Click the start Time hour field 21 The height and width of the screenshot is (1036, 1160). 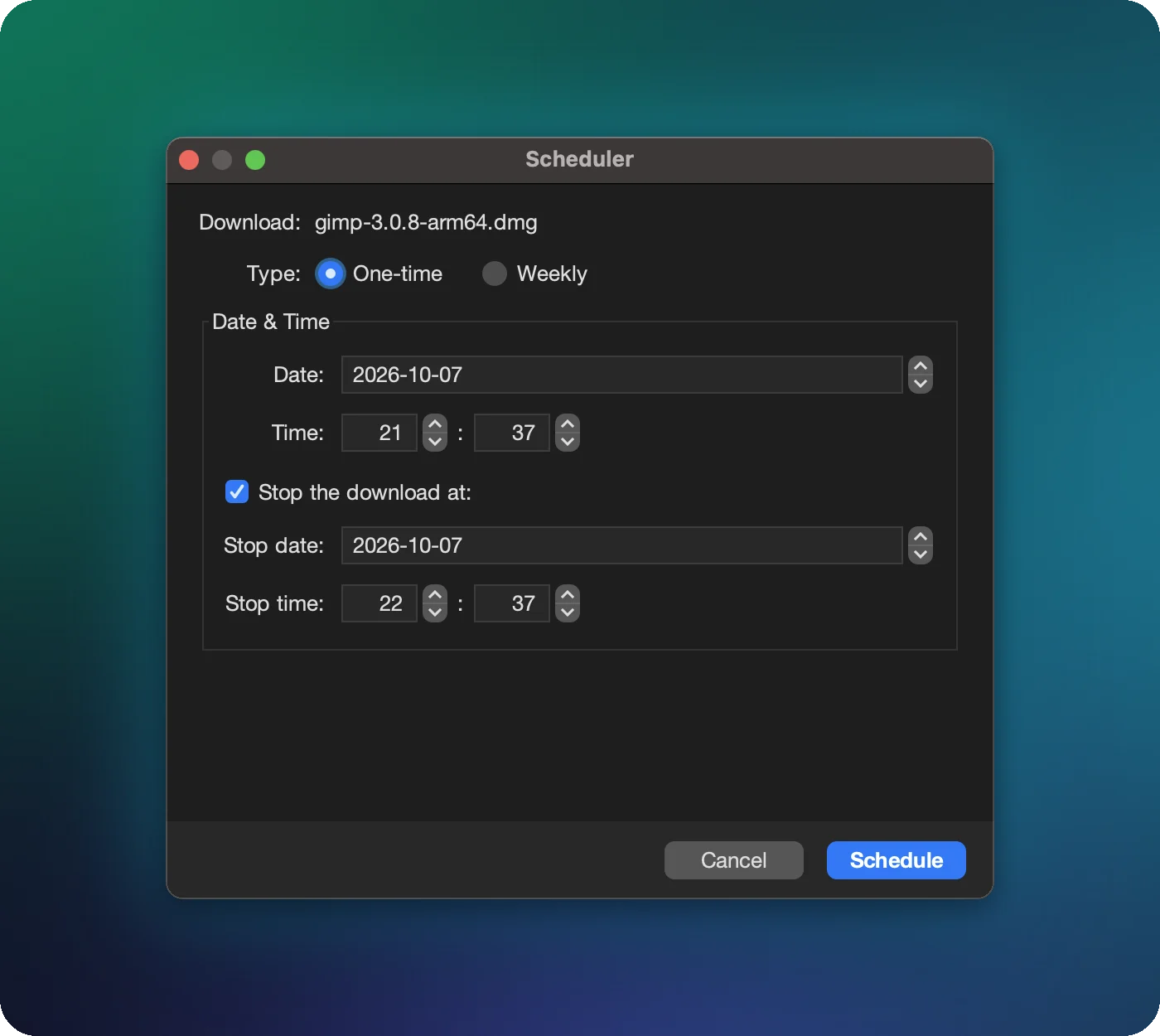(x=379, y=433)
